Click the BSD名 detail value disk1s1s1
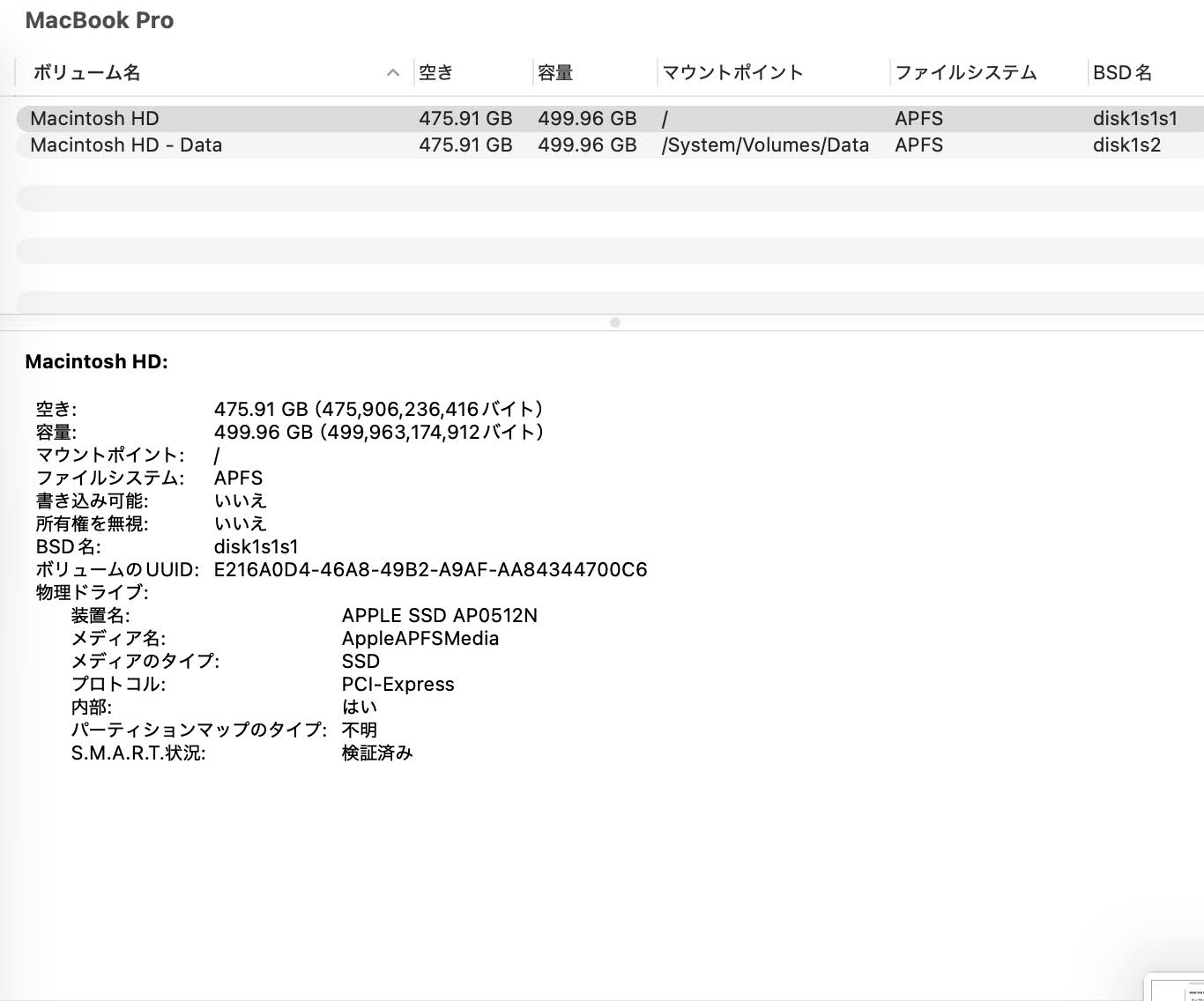 (256, 546)
